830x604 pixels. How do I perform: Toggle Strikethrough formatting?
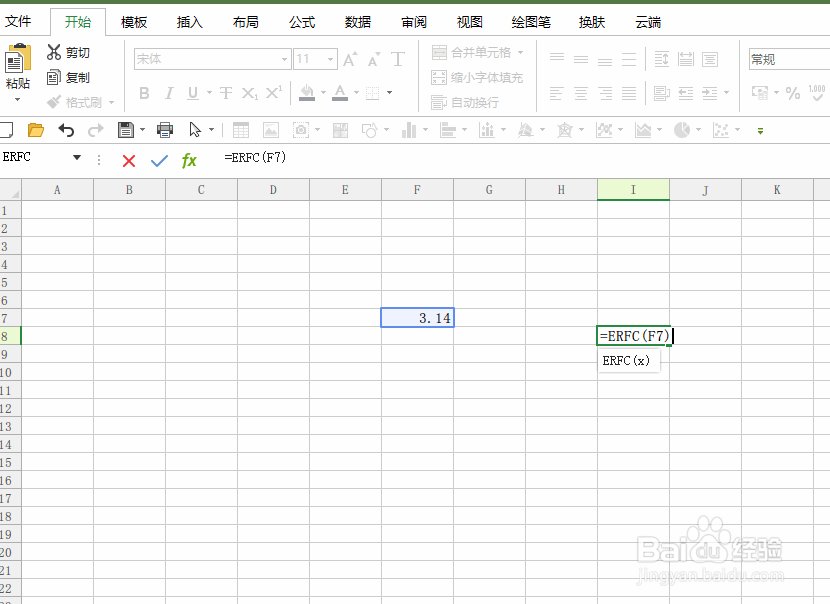tap(225, 94)
